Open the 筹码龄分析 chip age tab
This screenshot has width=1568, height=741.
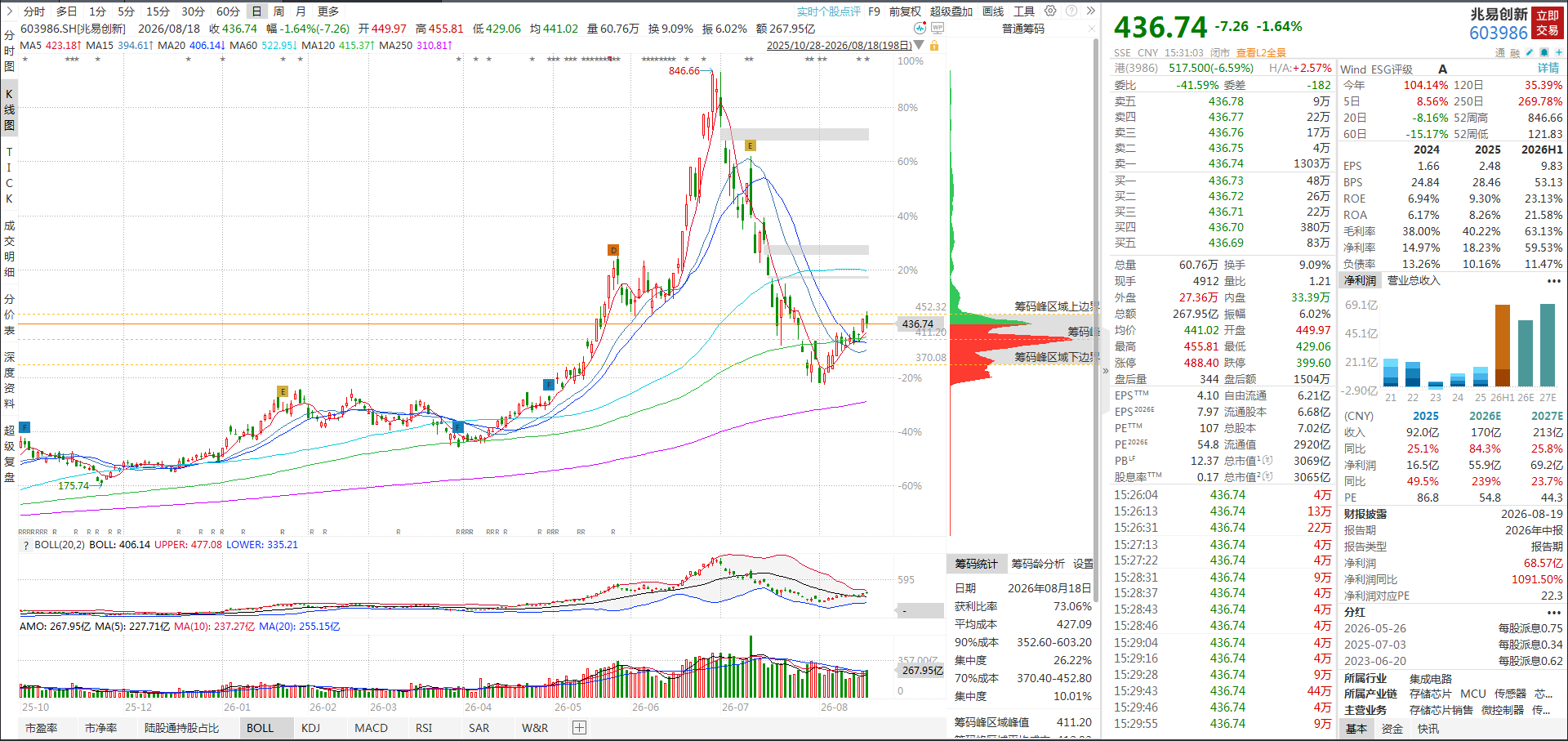pos(1037,564)
